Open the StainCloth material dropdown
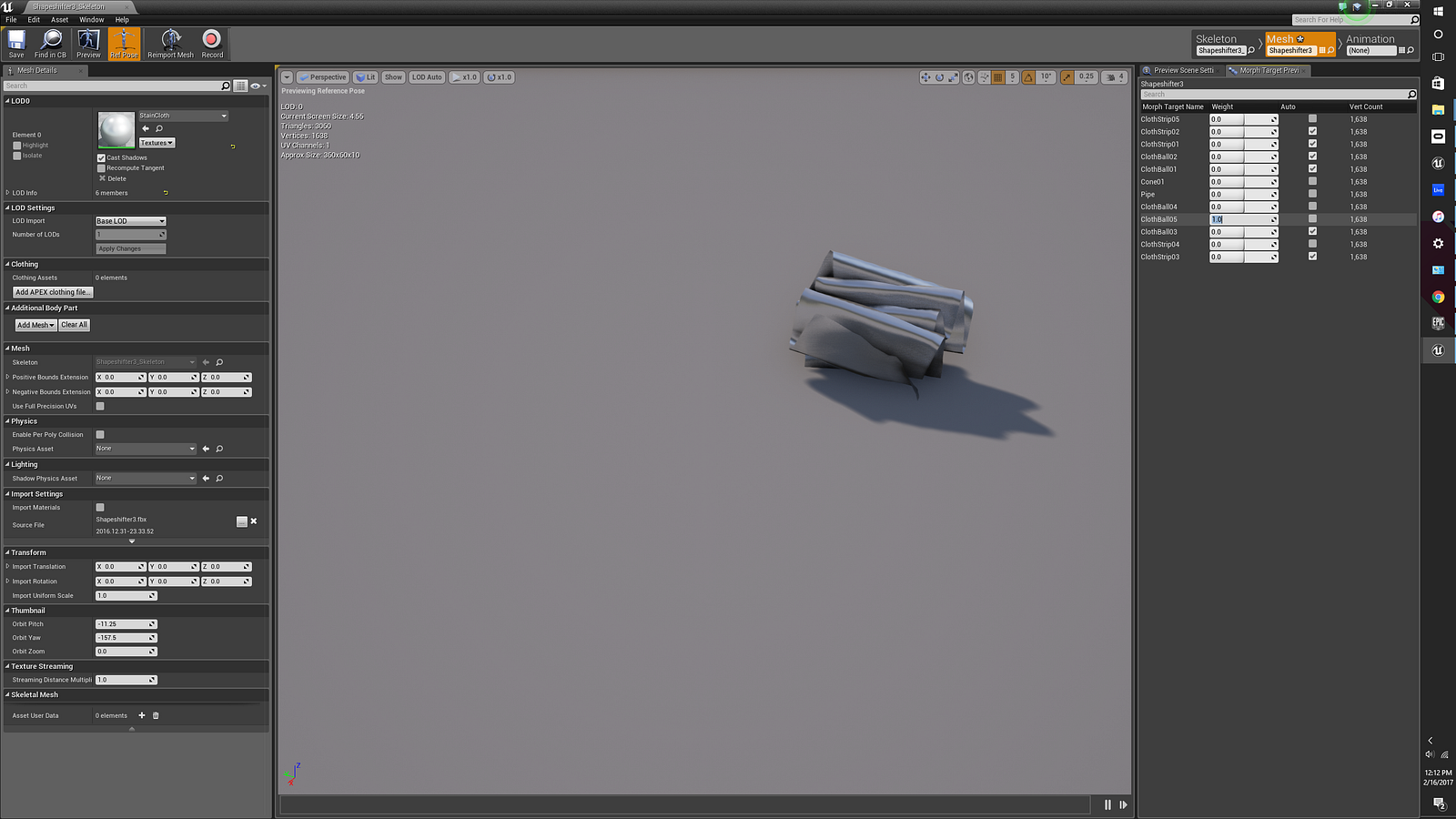Viewport: 1456px width, 819px height. coord(183,116)
